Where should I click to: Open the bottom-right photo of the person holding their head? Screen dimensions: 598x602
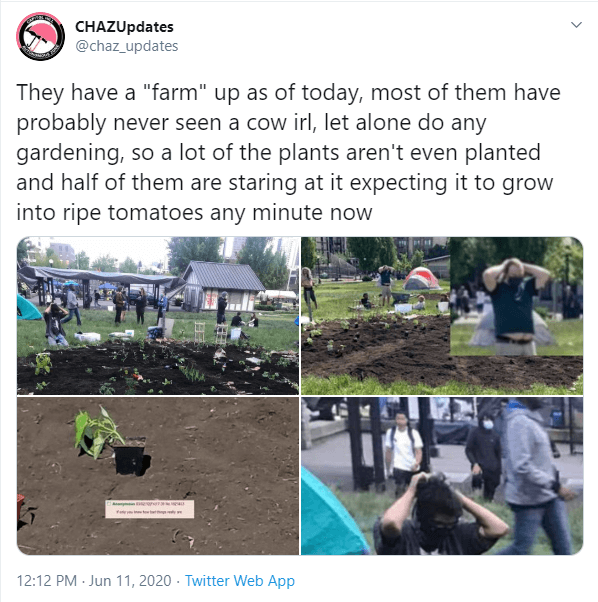tap(442, 476)
